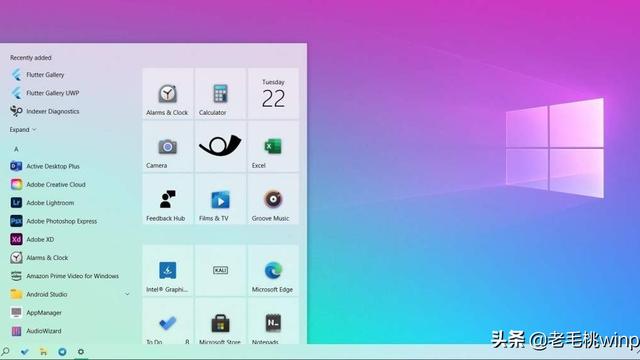640x360 pixels.
Task: Open the Feedback Hub tile
Action: point(168,199)
